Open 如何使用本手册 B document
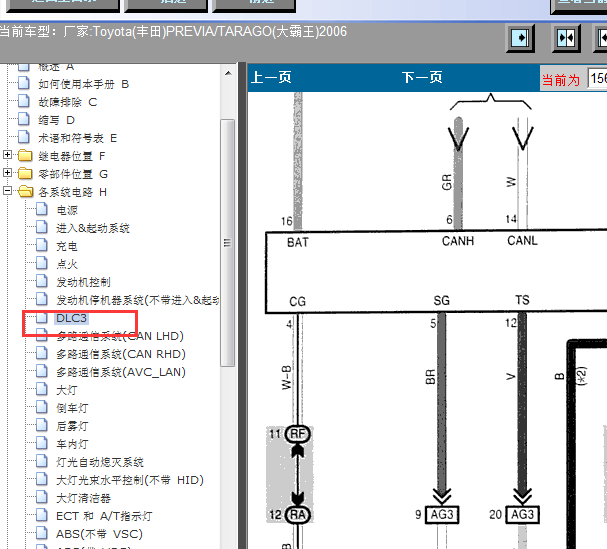607x549 pixels. [x=83, y=84]
